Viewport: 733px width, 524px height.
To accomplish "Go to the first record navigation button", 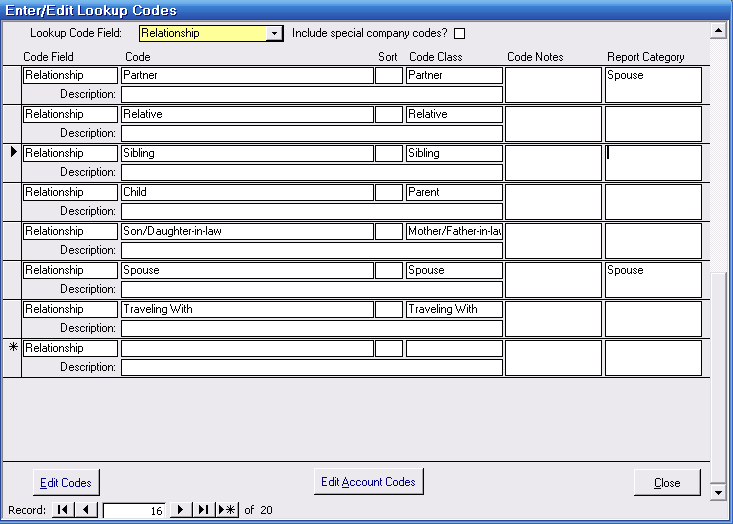I will [x=62, y=510].
